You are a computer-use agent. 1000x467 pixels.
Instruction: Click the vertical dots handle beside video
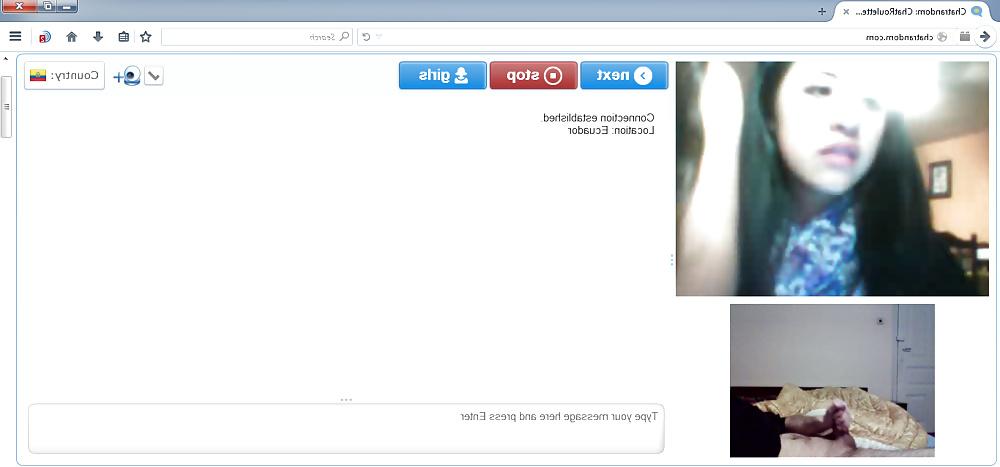pos(672,260)
